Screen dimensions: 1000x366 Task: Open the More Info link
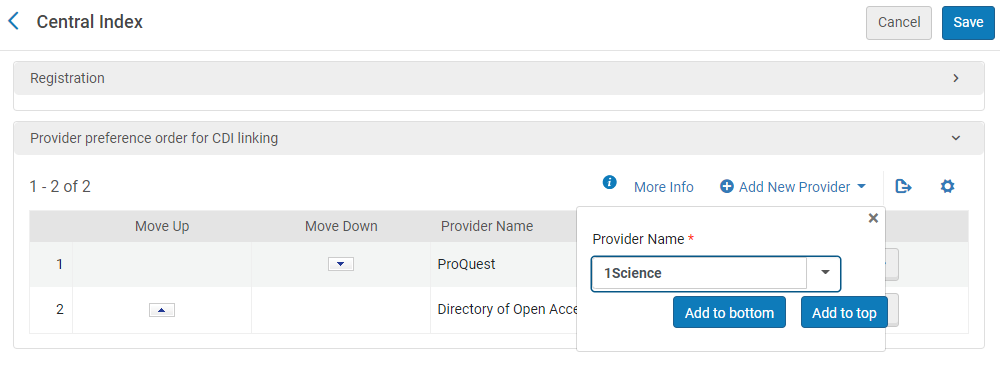coord(663,187)
